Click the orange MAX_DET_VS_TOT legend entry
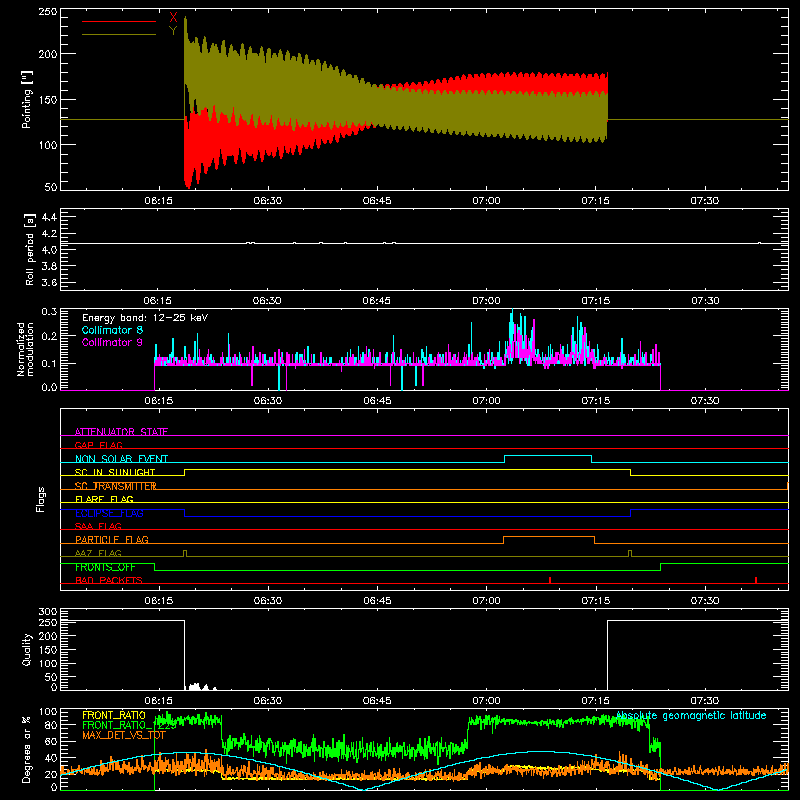The width and height of the screenshot is (800, 800). pyautogui.click(x=124, y=735)
